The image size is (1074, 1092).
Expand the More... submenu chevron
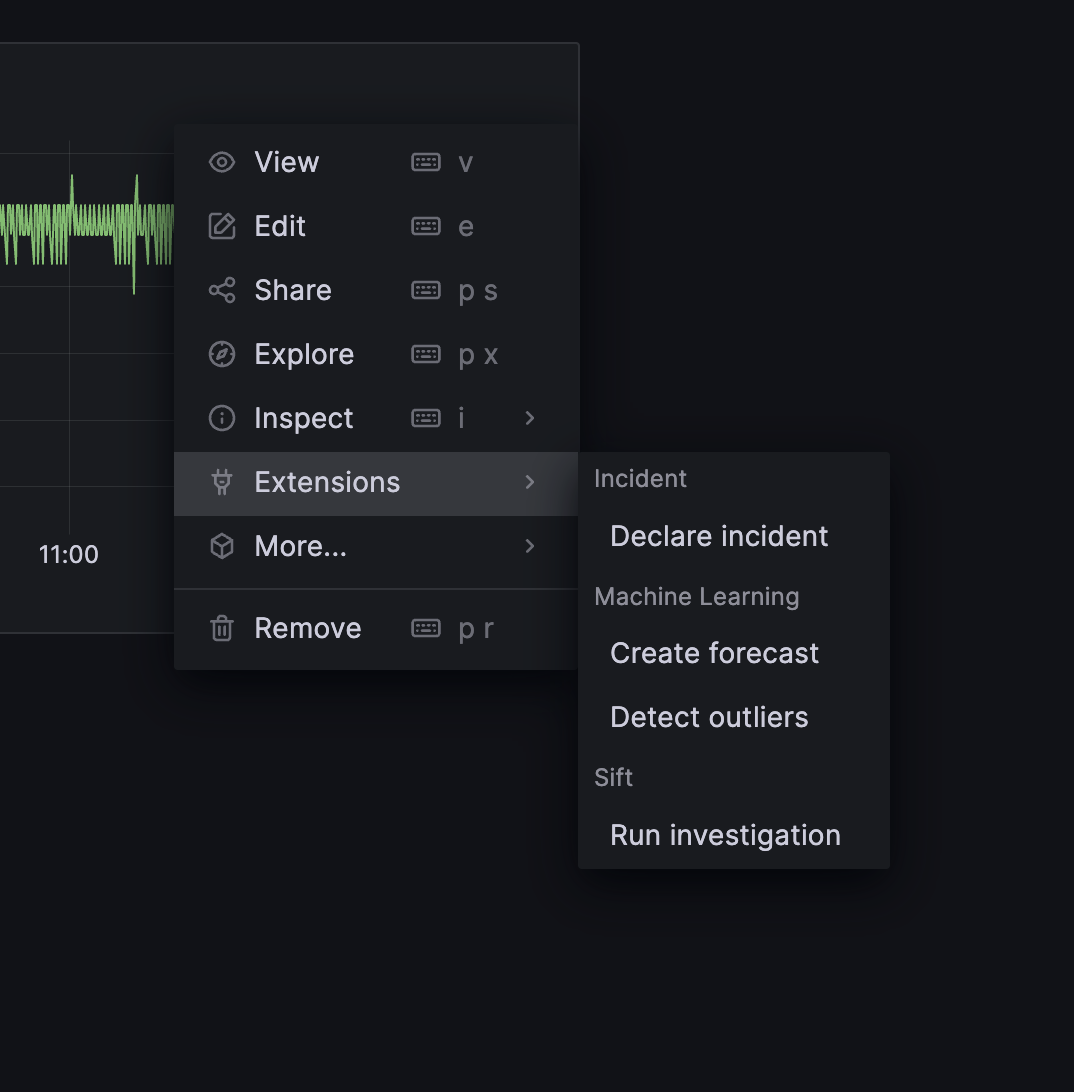point(530,546)
